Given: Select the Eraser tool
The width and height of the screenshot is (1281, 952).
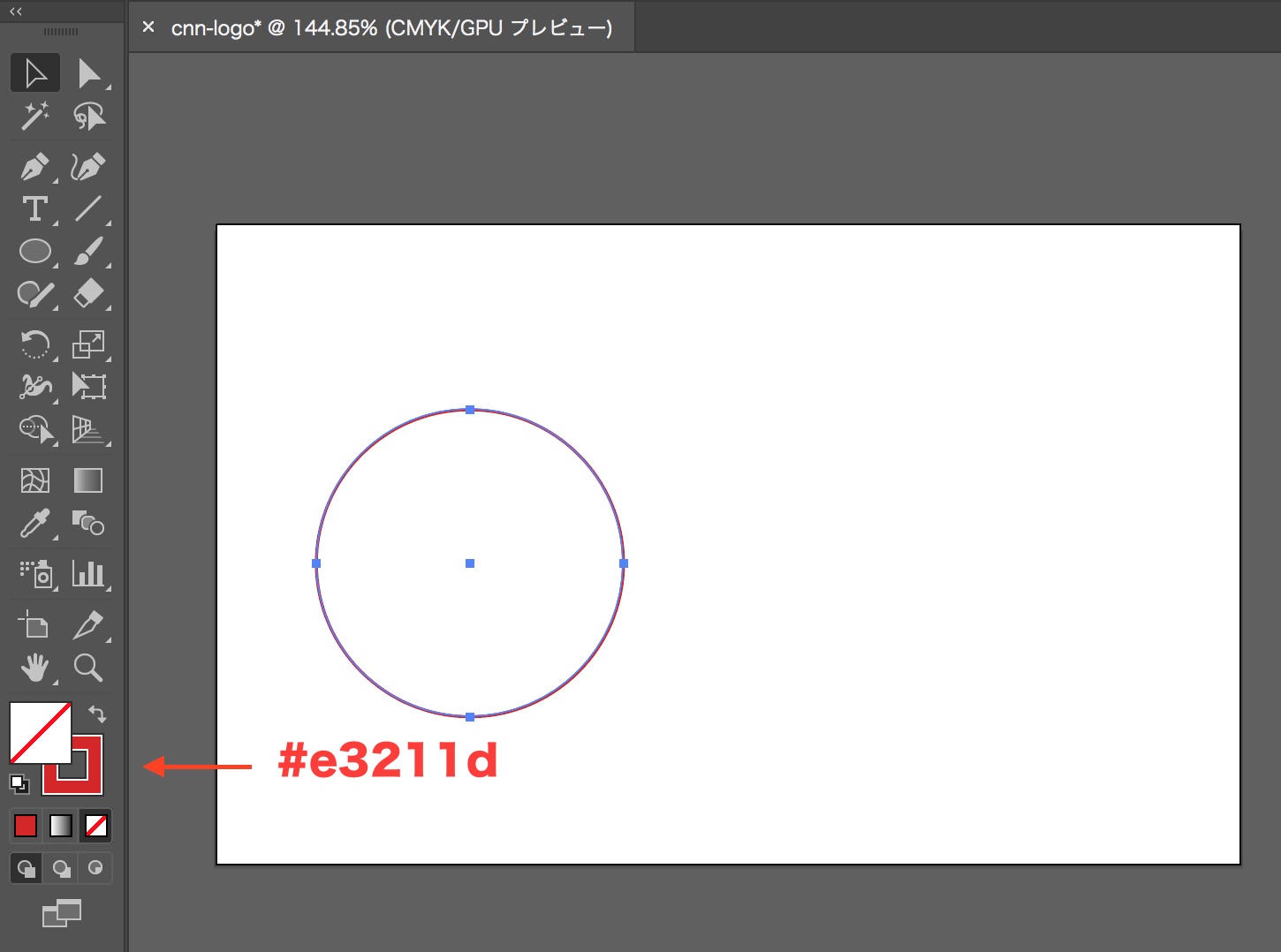Looking at the screenshot, I should pos(88,293).
